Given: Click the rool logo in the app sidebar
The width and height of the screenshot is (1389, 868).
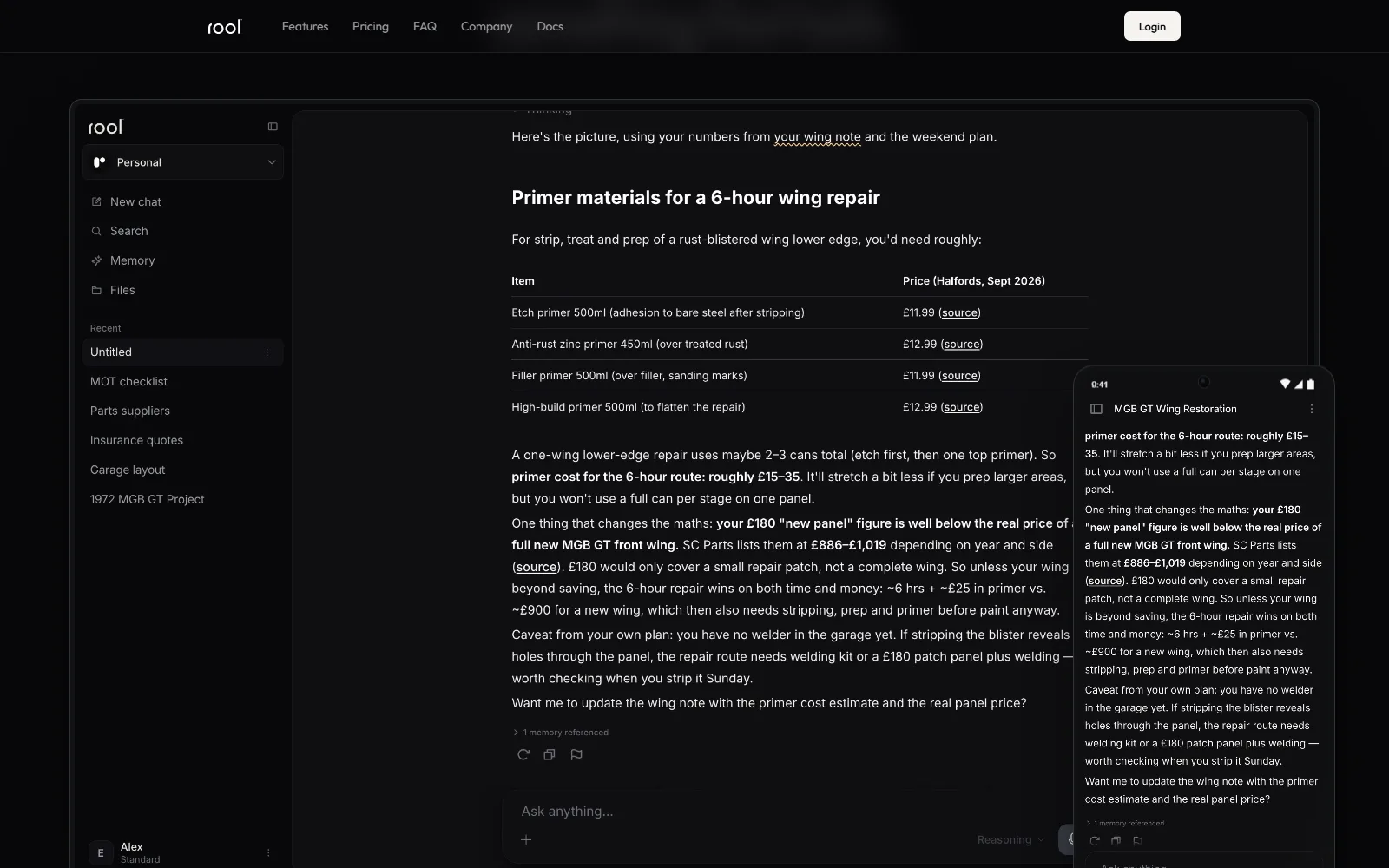Looking at the screenshot, I should pos(106,127).
